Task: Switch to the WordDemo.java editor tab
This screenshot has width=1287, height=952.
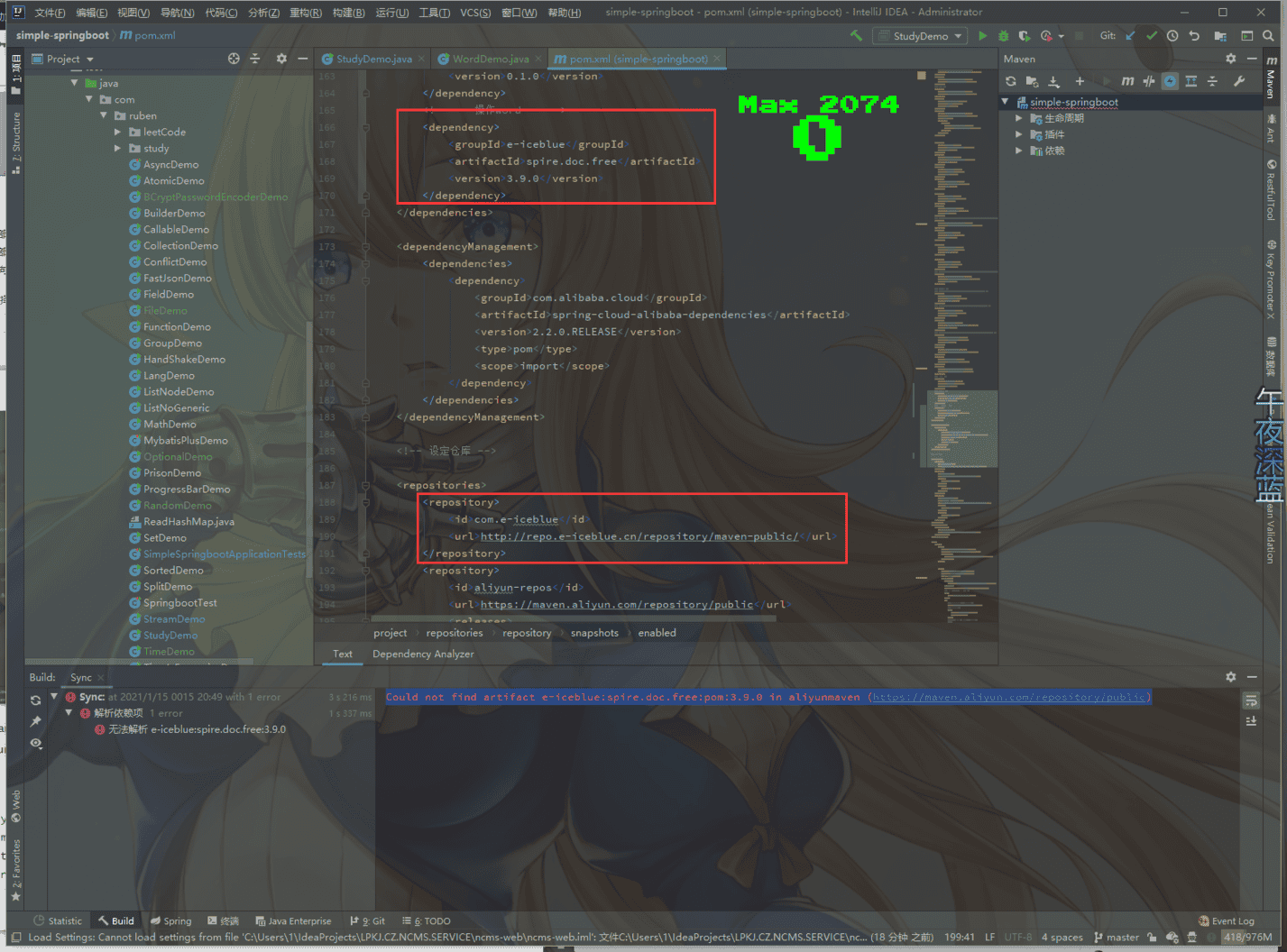Action: (489, 59)
